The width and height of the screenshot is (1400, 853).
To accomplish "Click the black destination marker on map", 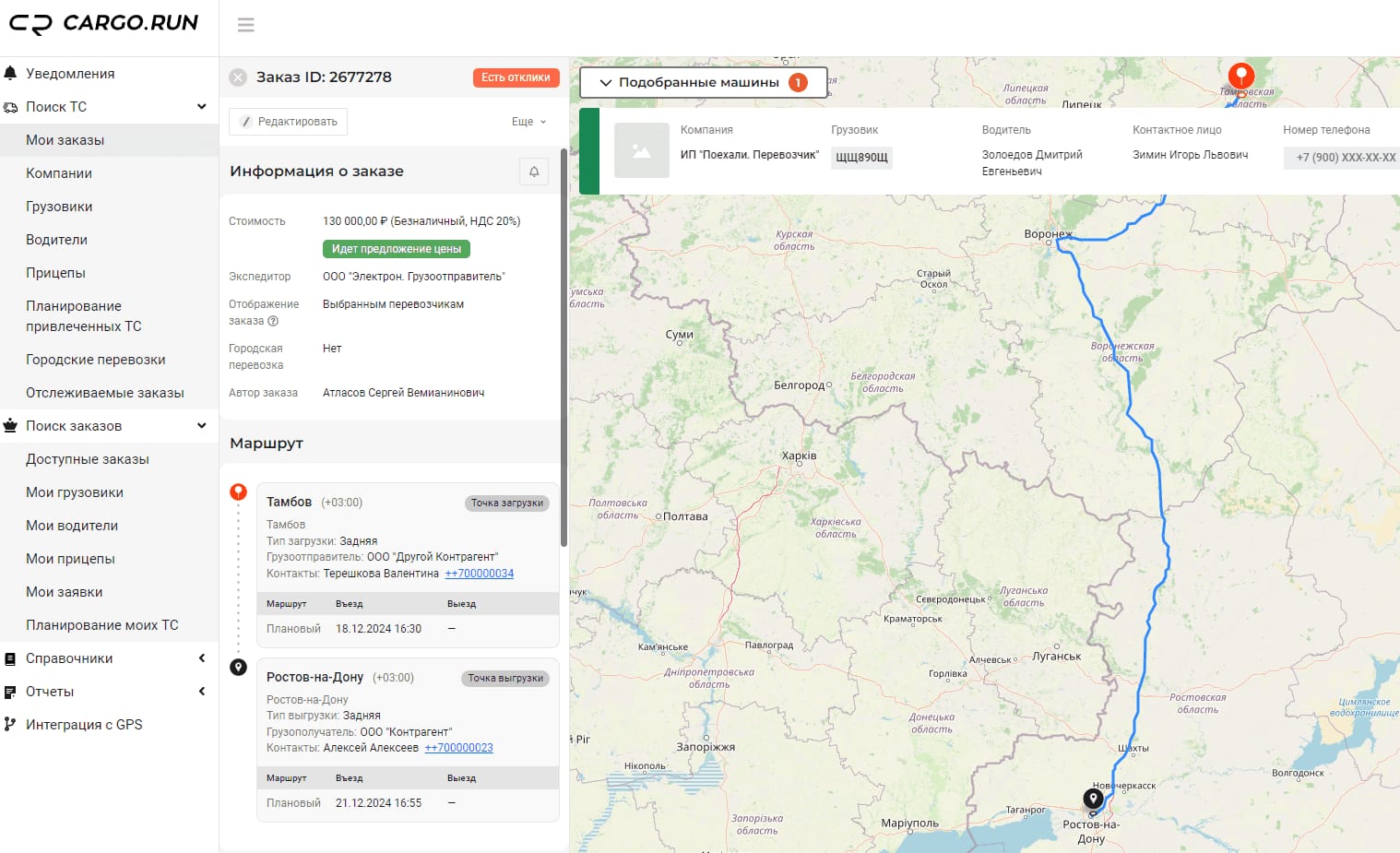I will 1093,800.
